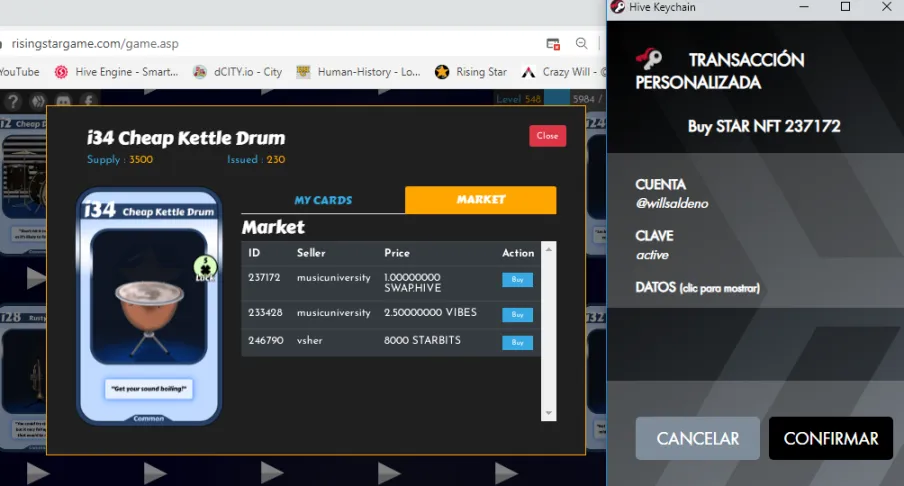Viewport: 904px width, 486px height.
Task: Click the market list scroll down arrow
Action: tap(548, 413)
